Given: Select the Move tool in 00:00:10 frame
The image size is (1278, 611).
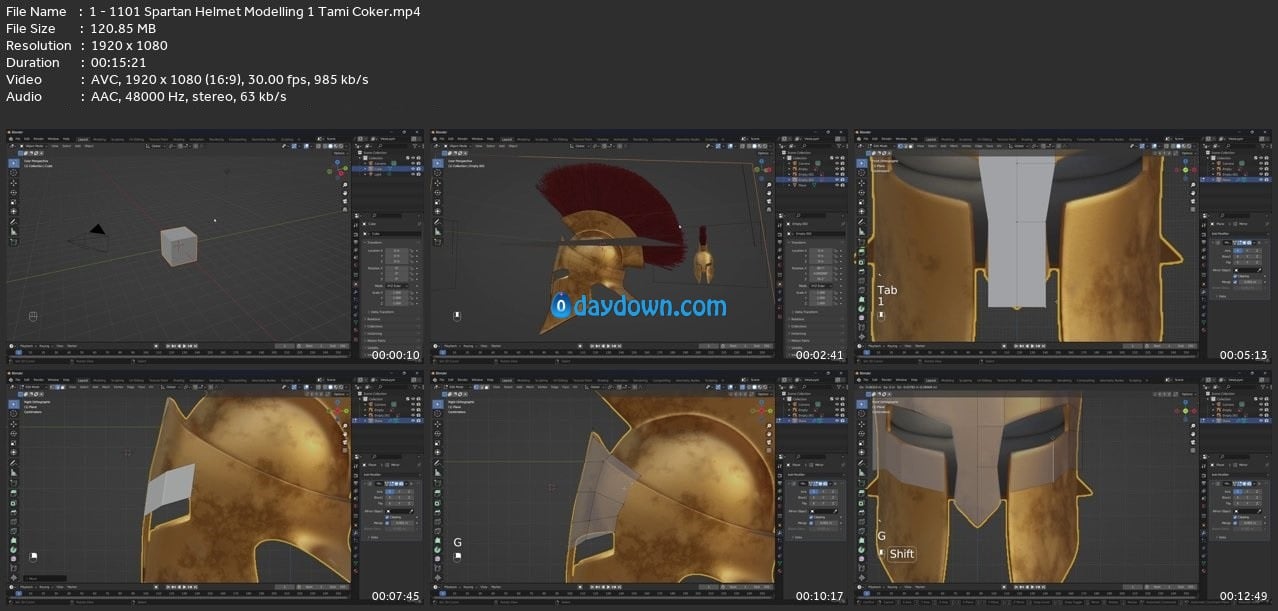Looking at the screenshot, I should pos(14,182).
